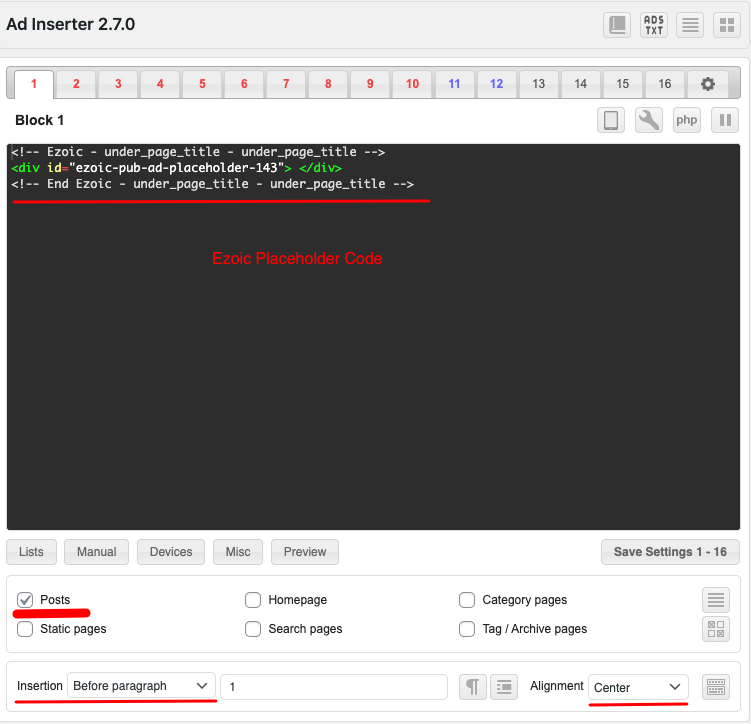Uncheck the Posts checkbox

coord(26,600)
